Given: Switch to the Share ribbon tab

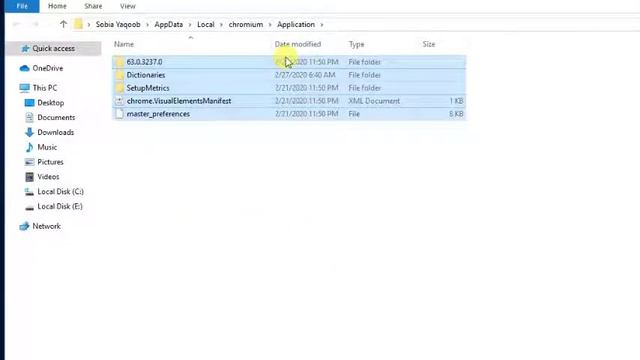Looking at the screenshot, I should (93, 6).
